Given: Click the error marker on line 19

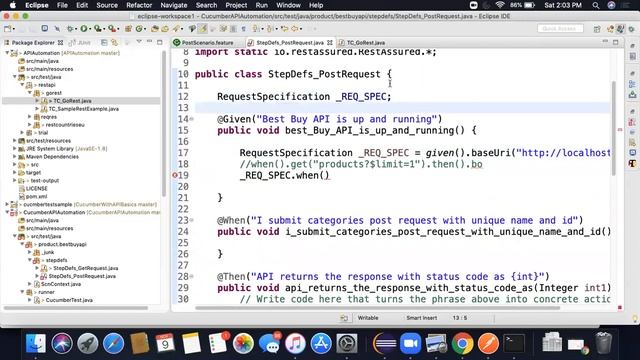Looking at the screenshot, I should tap(175, 175).
